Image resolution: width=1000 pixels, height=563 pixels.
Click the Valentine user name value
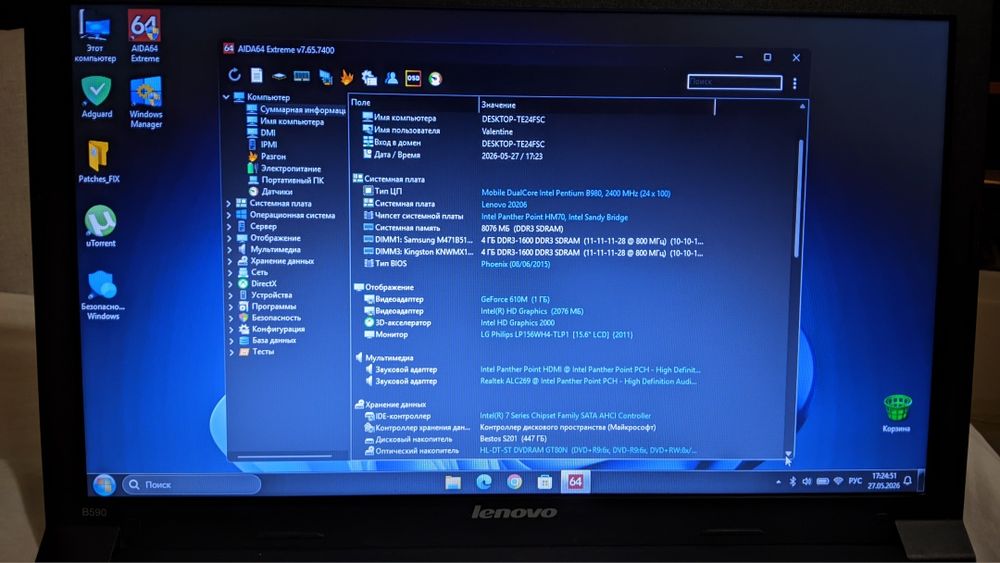497,131
